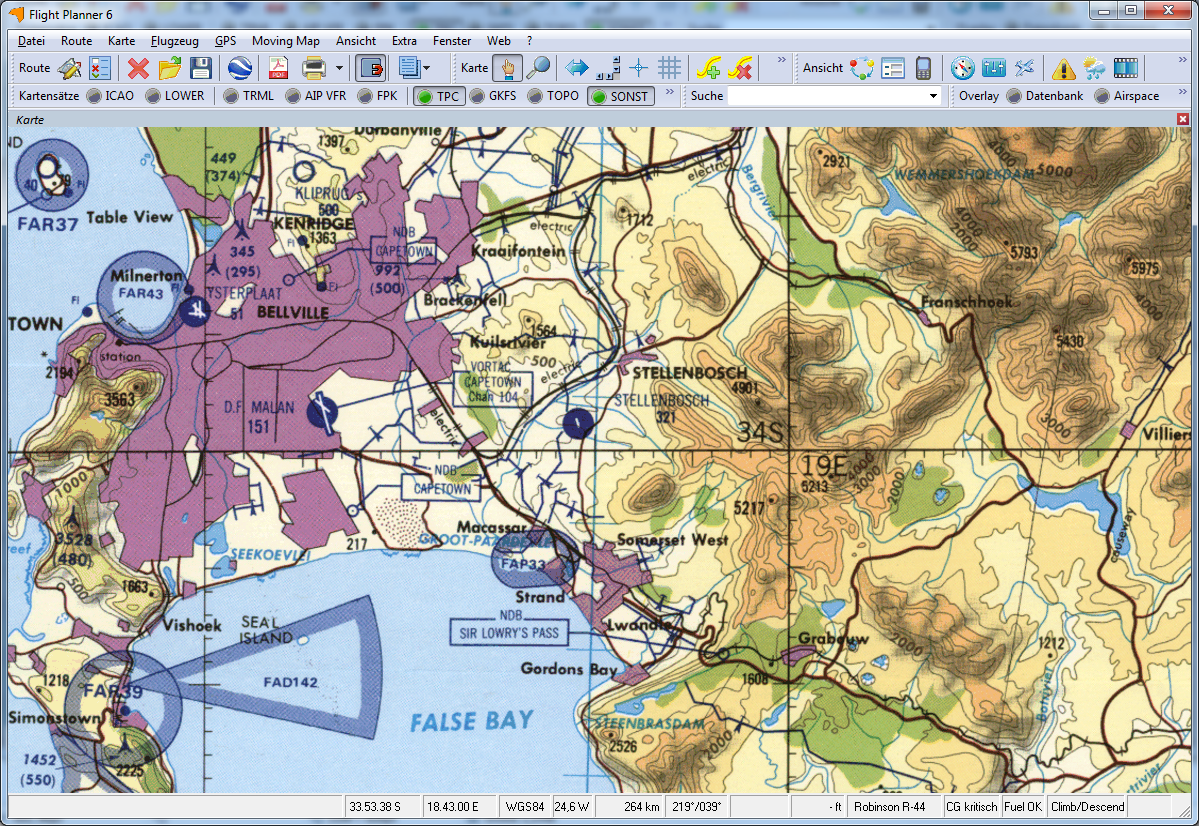Open the Karte menu
The width and height of the screenshot is (1199, 826).
coord(122,41)
